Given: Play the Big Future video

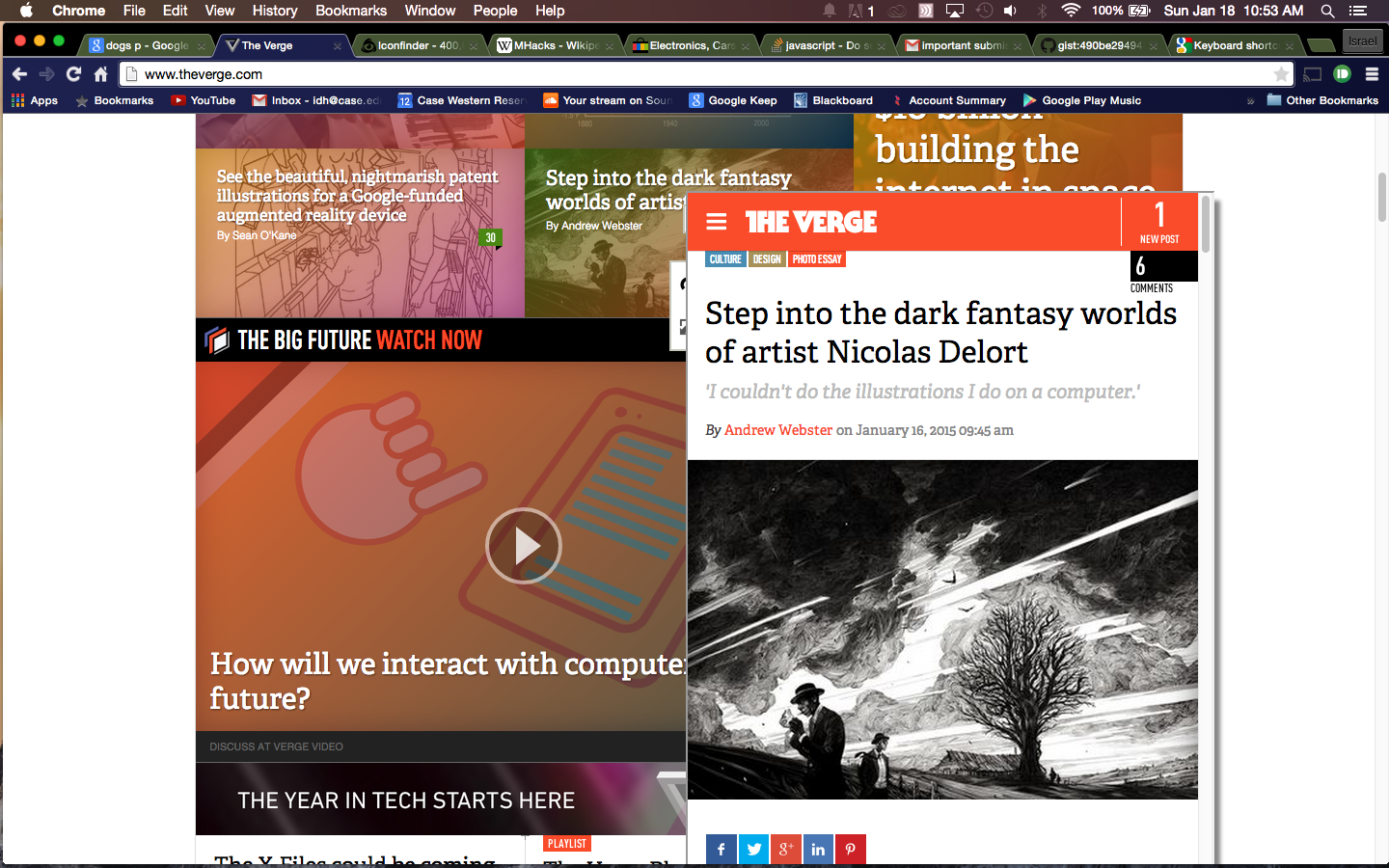Looking at the screenshot, I should click(523, 546).
